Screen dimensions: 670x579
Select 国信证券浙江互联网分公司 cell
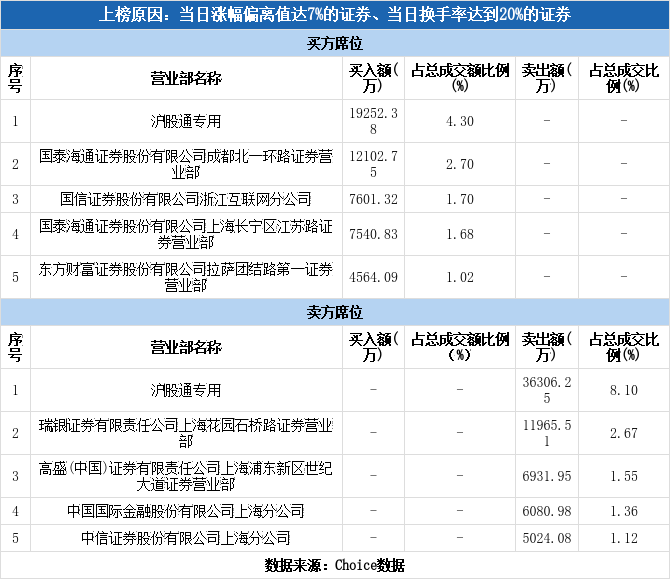tap(186, 199)
